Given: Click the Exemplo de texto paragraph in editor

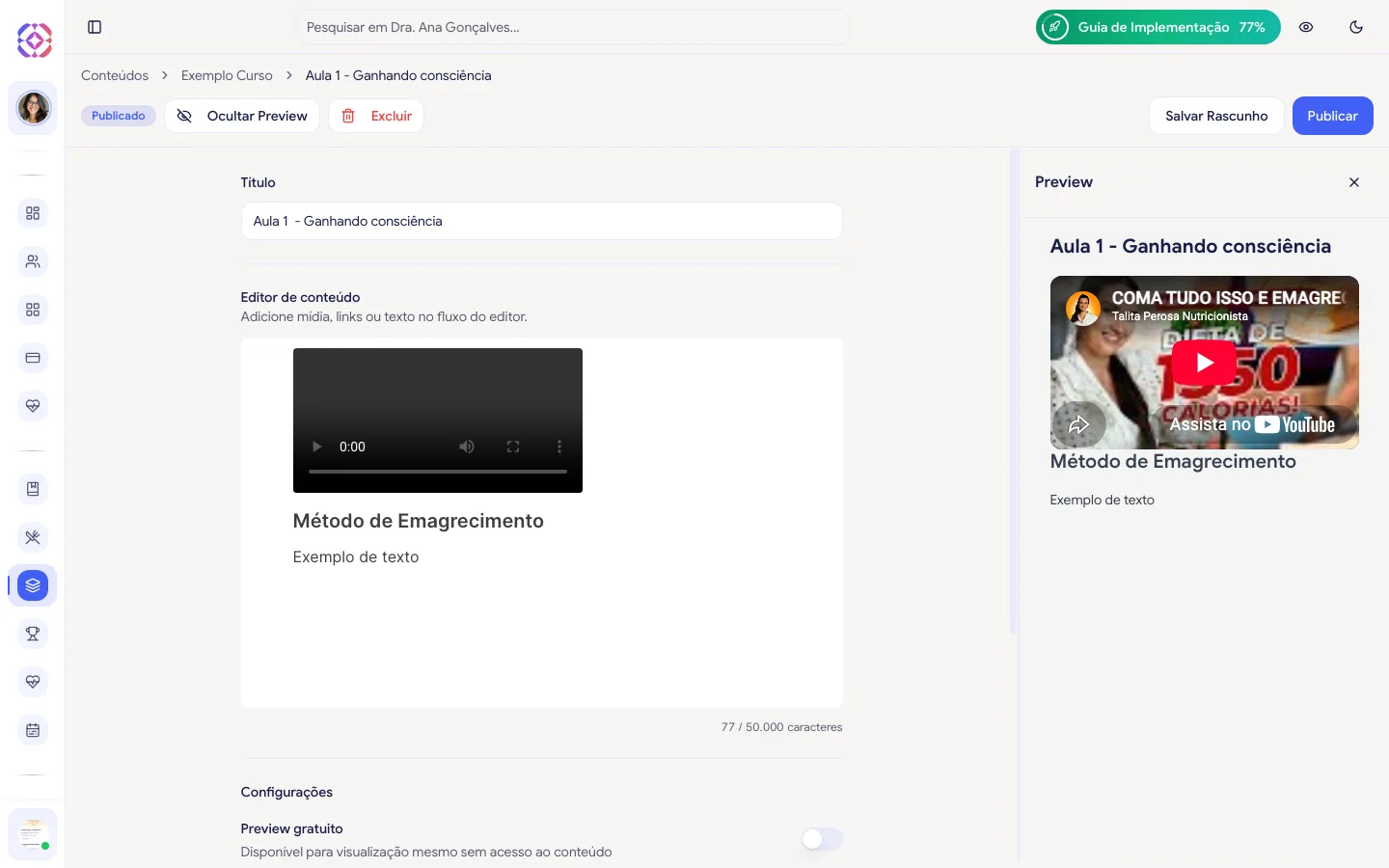Looking at the screenshot, I should (x=356, y=556).
